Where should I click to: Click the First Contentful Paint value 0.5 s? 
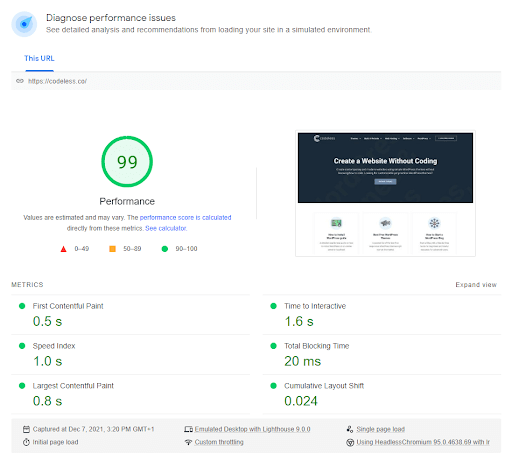tap(47, 321)
